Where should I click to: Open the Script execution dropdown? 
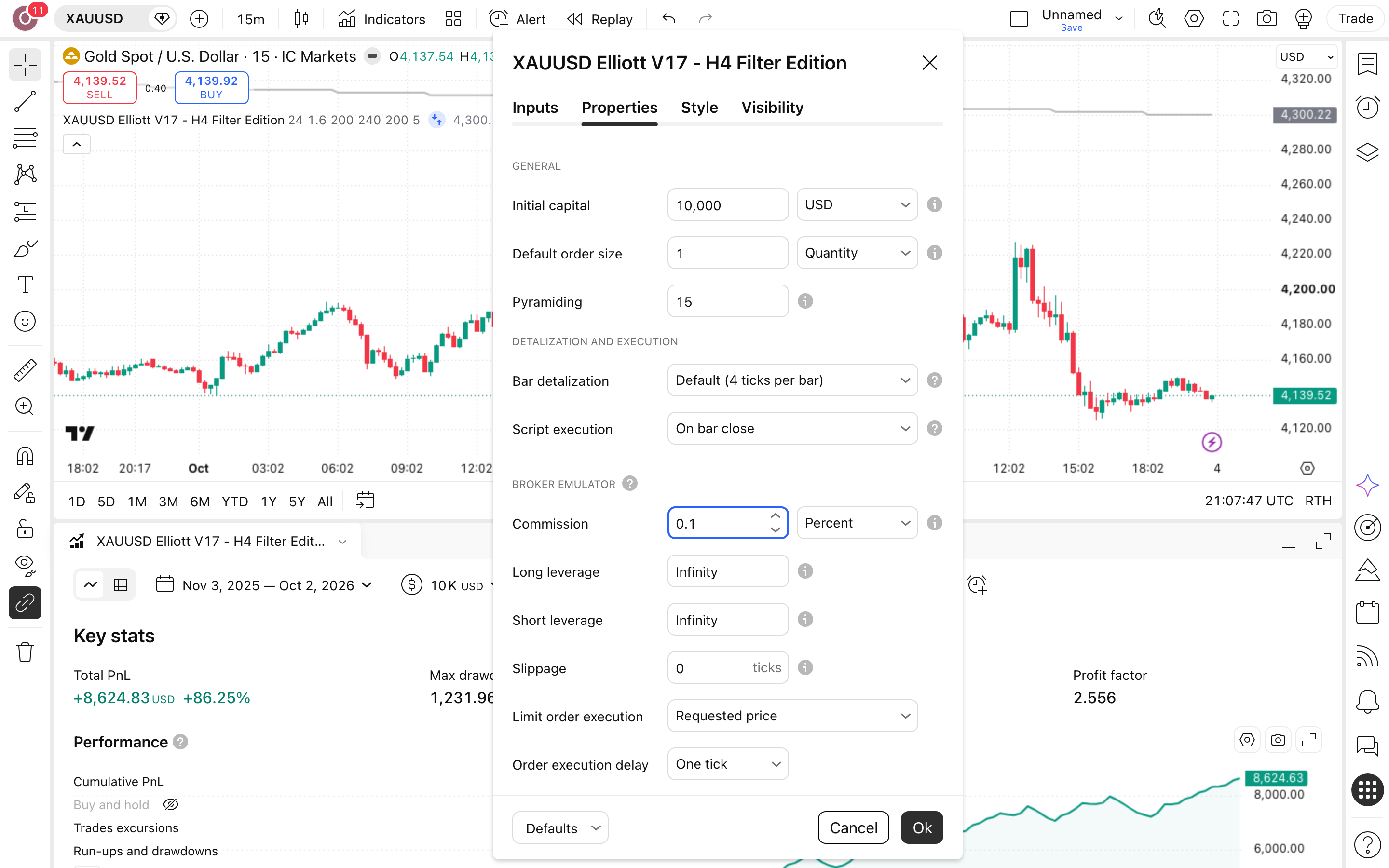pos(792,428)
